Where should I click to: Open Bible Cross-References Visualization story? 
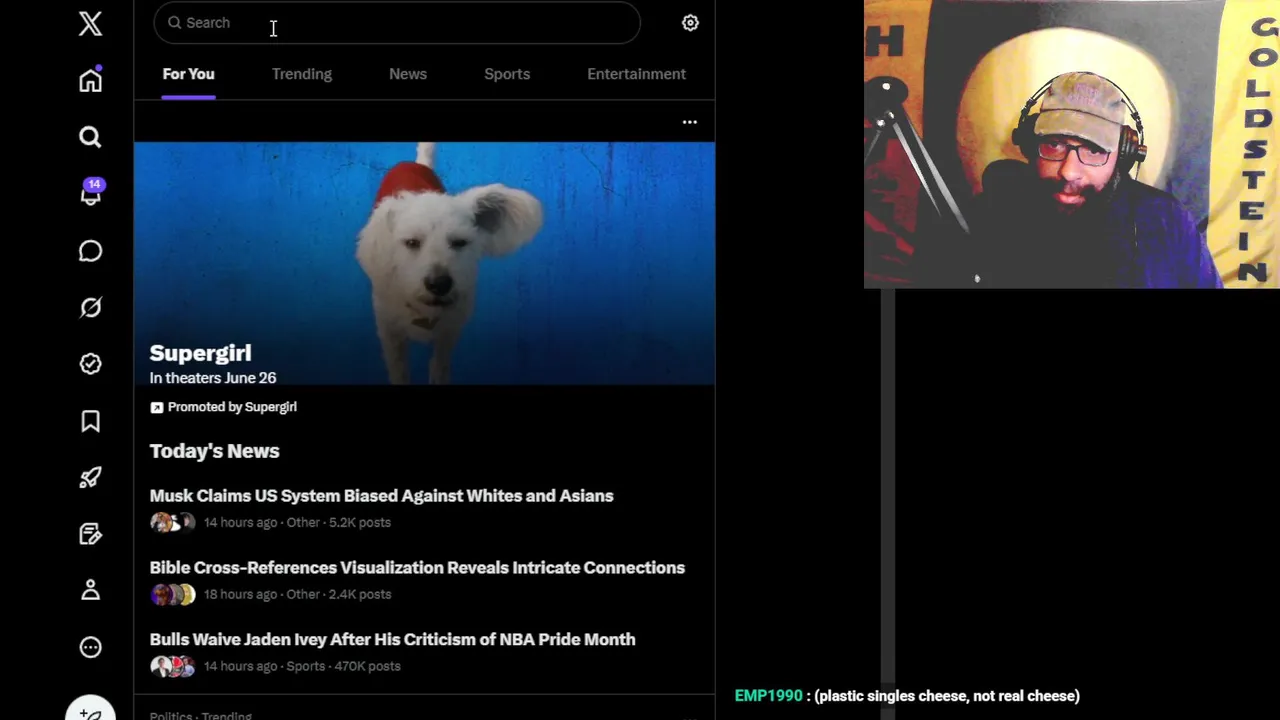417,568
